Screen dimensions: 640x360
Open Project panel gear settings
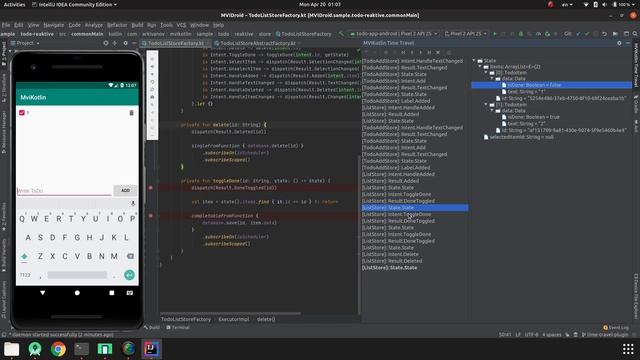click(125, 43)
